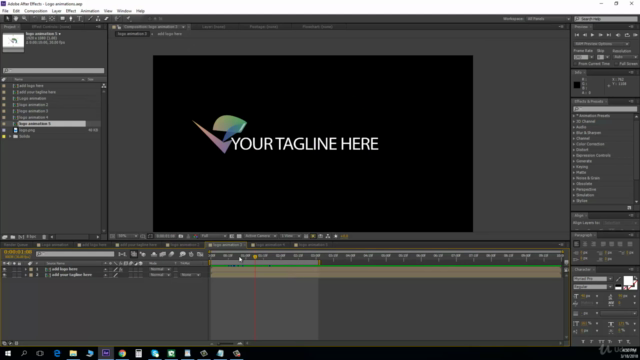Start RAM preview from Preview panel
Viewport: 640px width, 360px height.
pyautogui.click(x=635, y=35)
